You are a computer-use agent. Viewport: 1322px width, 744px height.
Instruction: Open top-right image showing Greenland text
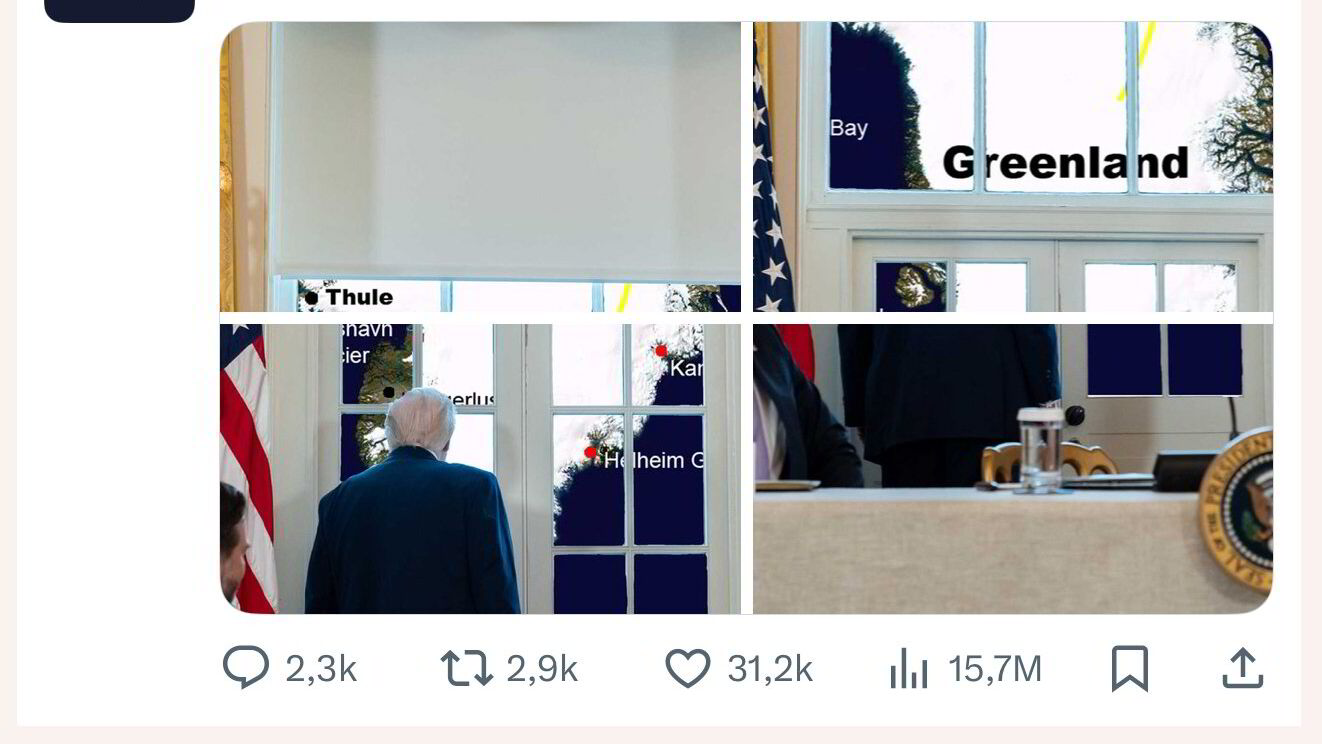coord(1013,167)
